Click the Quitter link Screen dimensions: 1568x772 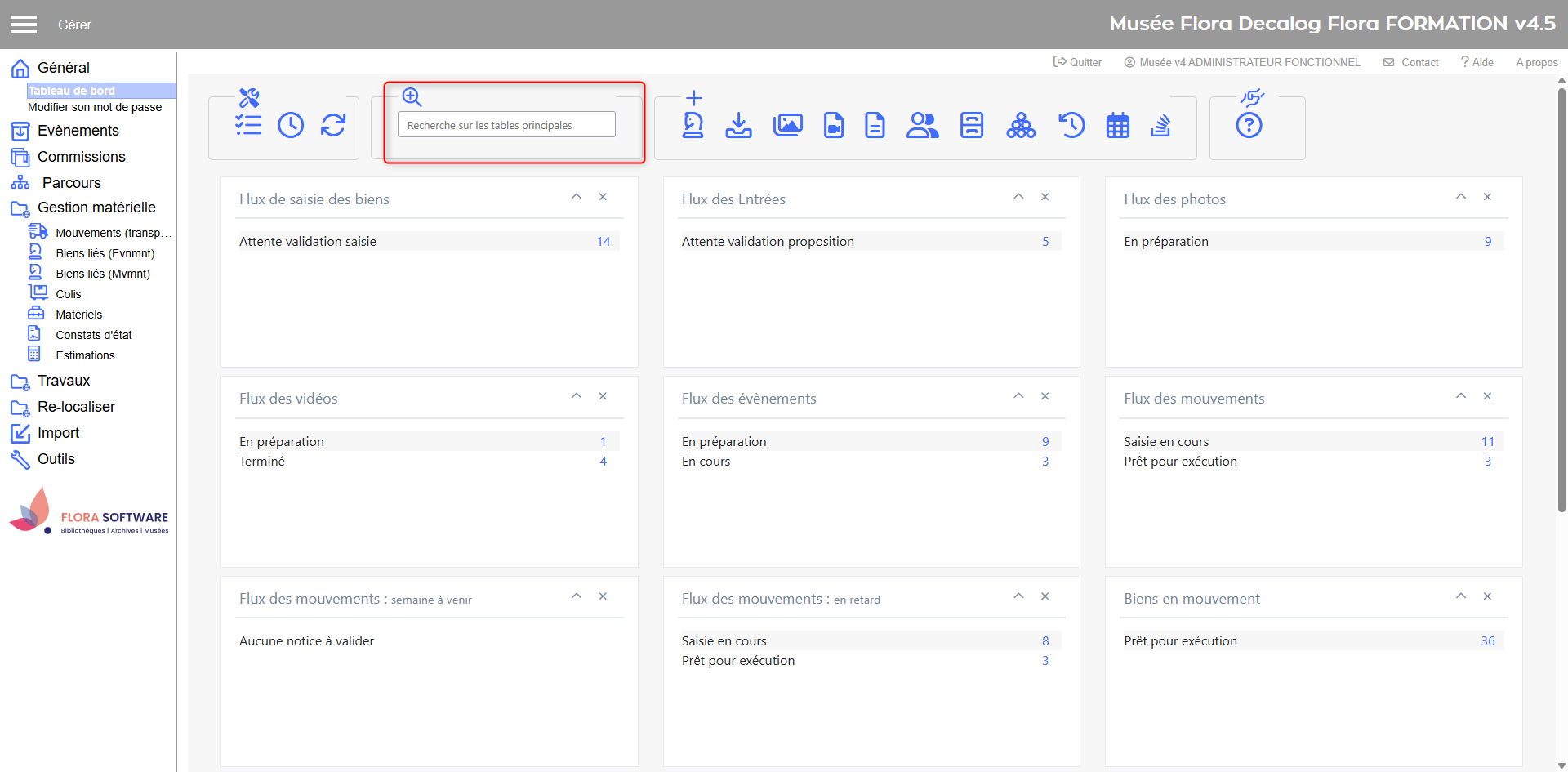click(1078, 62)
